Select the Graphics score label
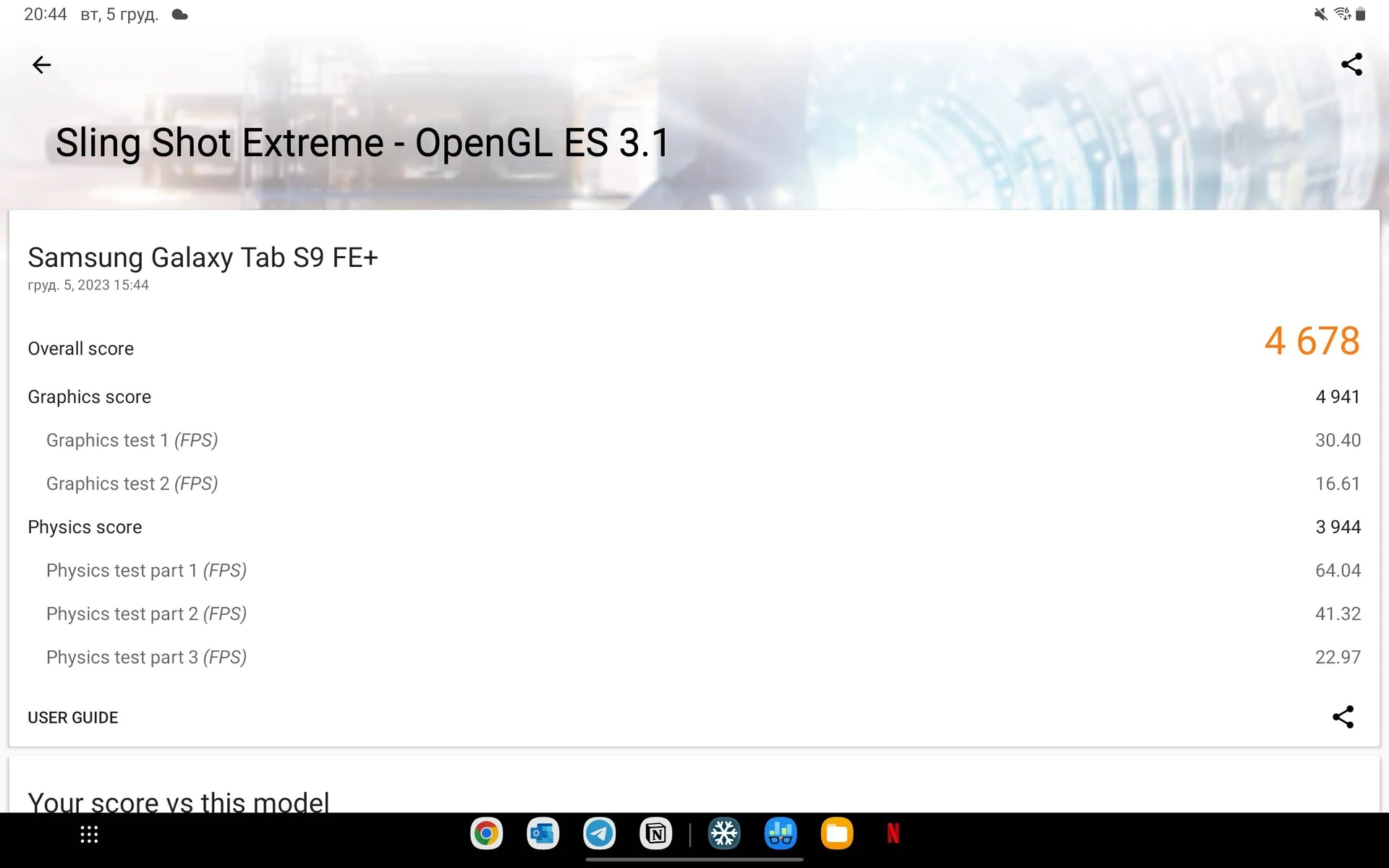This screenshot has width=1389, height=868. 90,397
